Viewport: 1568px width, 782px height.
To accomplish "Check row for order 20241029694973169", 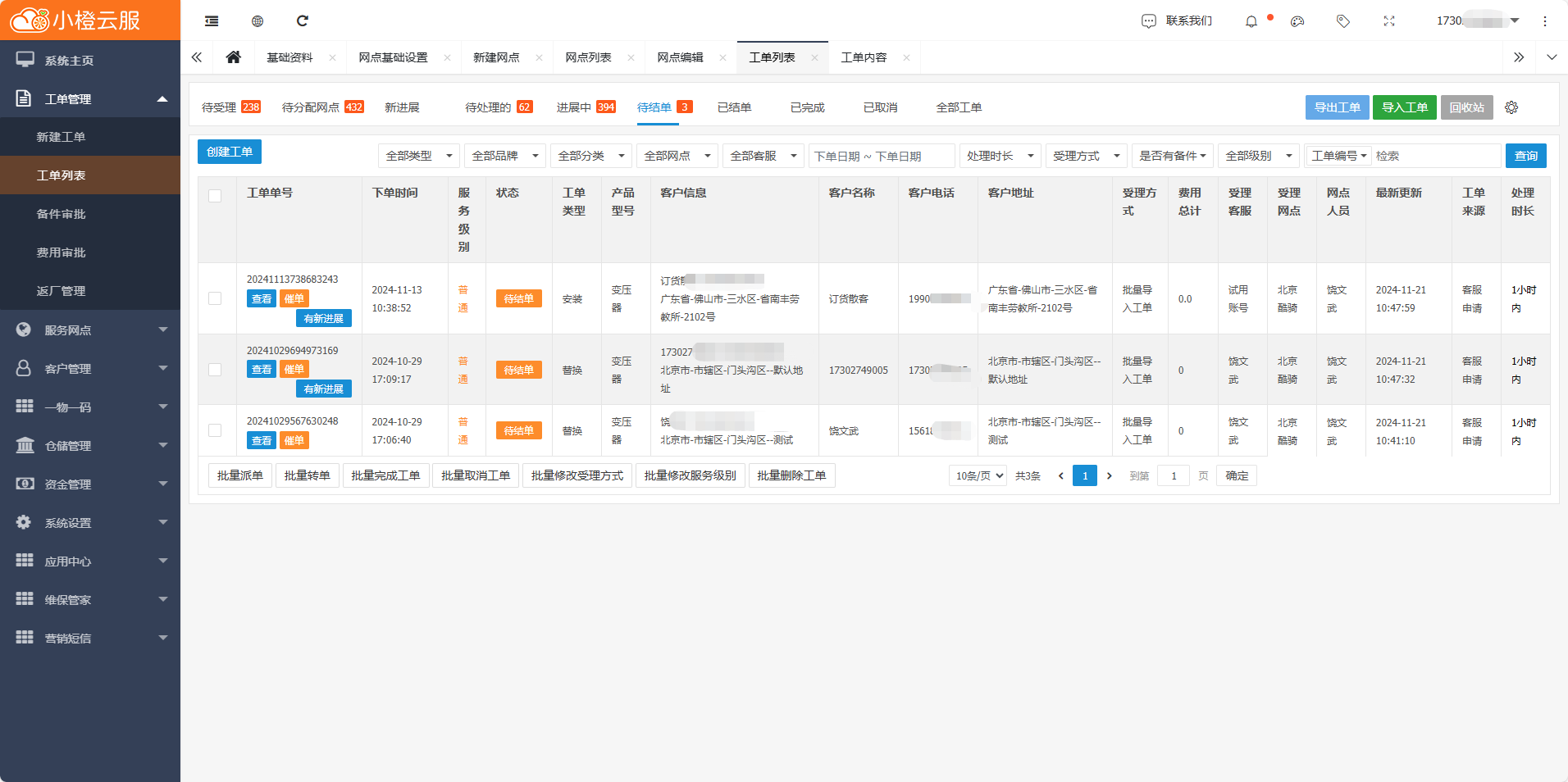I will [x=215, y=370].
